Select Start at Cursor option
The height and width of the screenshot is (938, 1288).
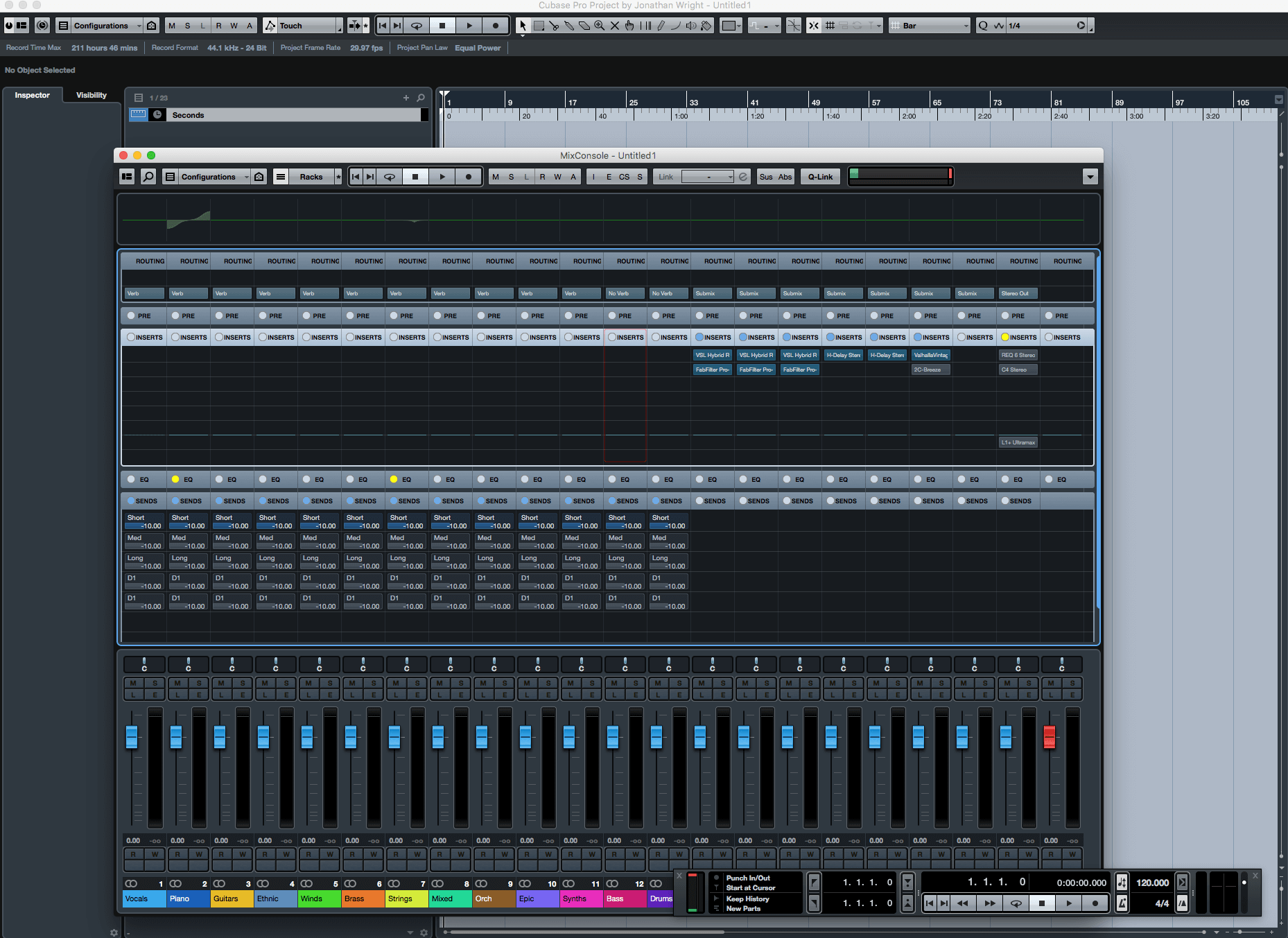[751, 887]
